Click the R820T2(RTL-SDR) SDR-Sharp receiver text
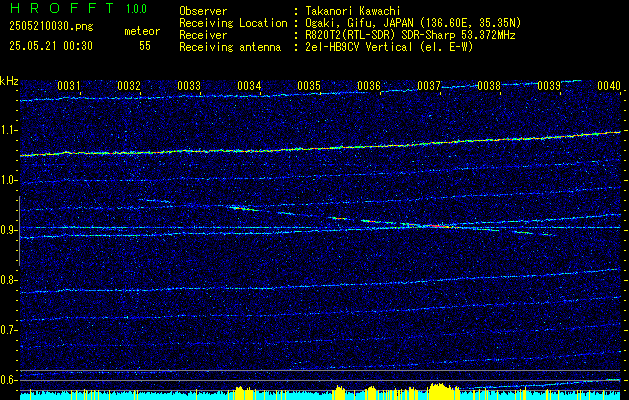The height and width of the screenshot is (400, 629). [410, 35]
